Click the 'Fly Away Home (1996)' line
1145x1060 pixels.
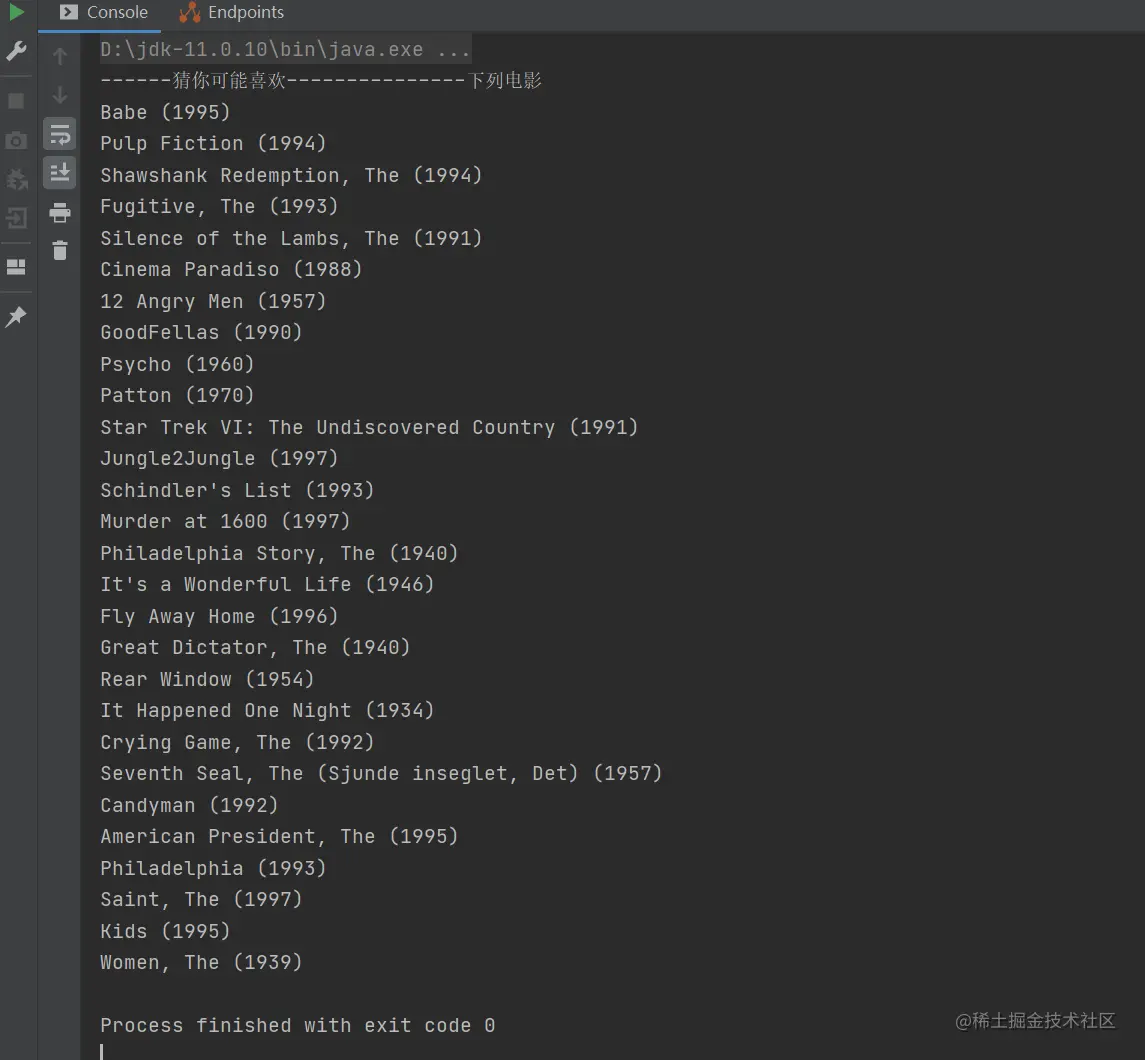coord(219,617)
